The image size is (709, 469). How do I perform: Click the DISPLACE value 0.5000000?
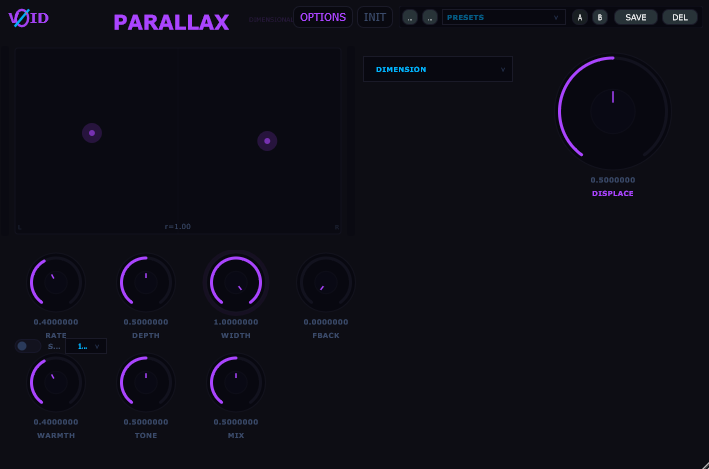click(613, 180)
